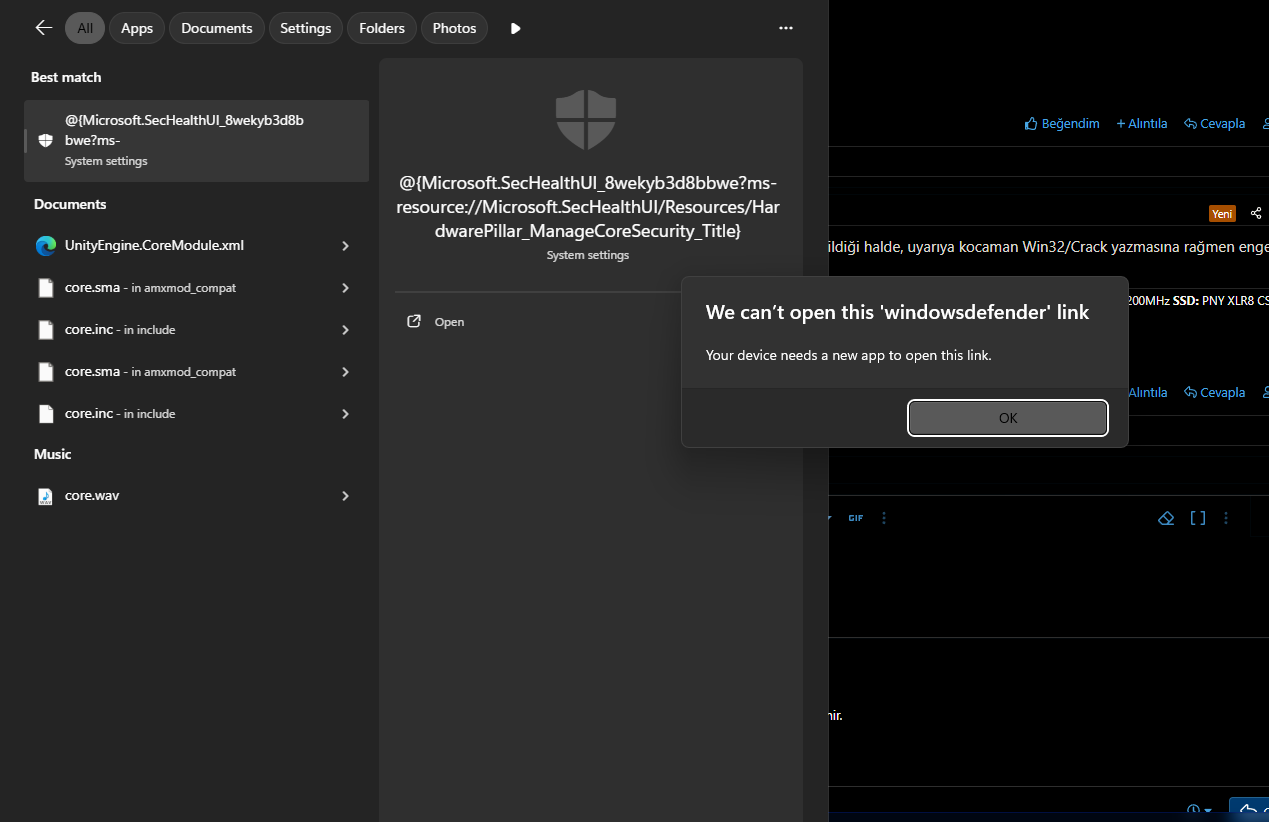Switch to the Settings filter tab
Viewport: 1269px width, 822px height.
306,28
